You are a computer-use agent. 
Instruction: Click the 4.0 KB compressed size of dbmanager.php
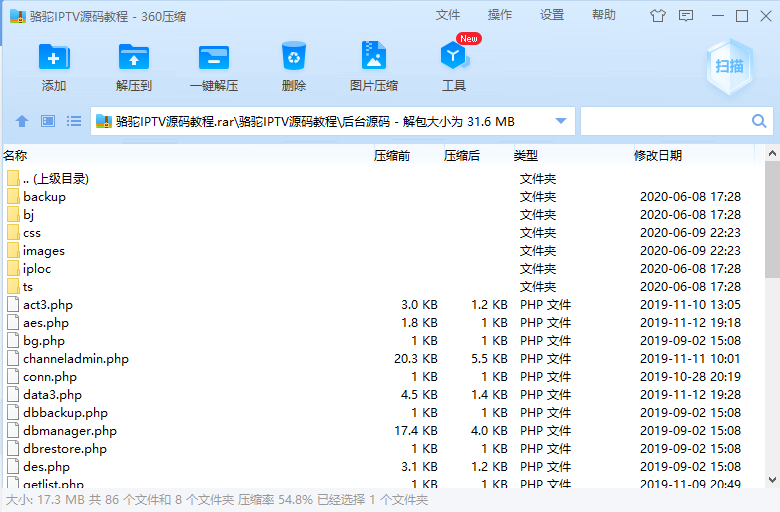click(x=489, y=430)
